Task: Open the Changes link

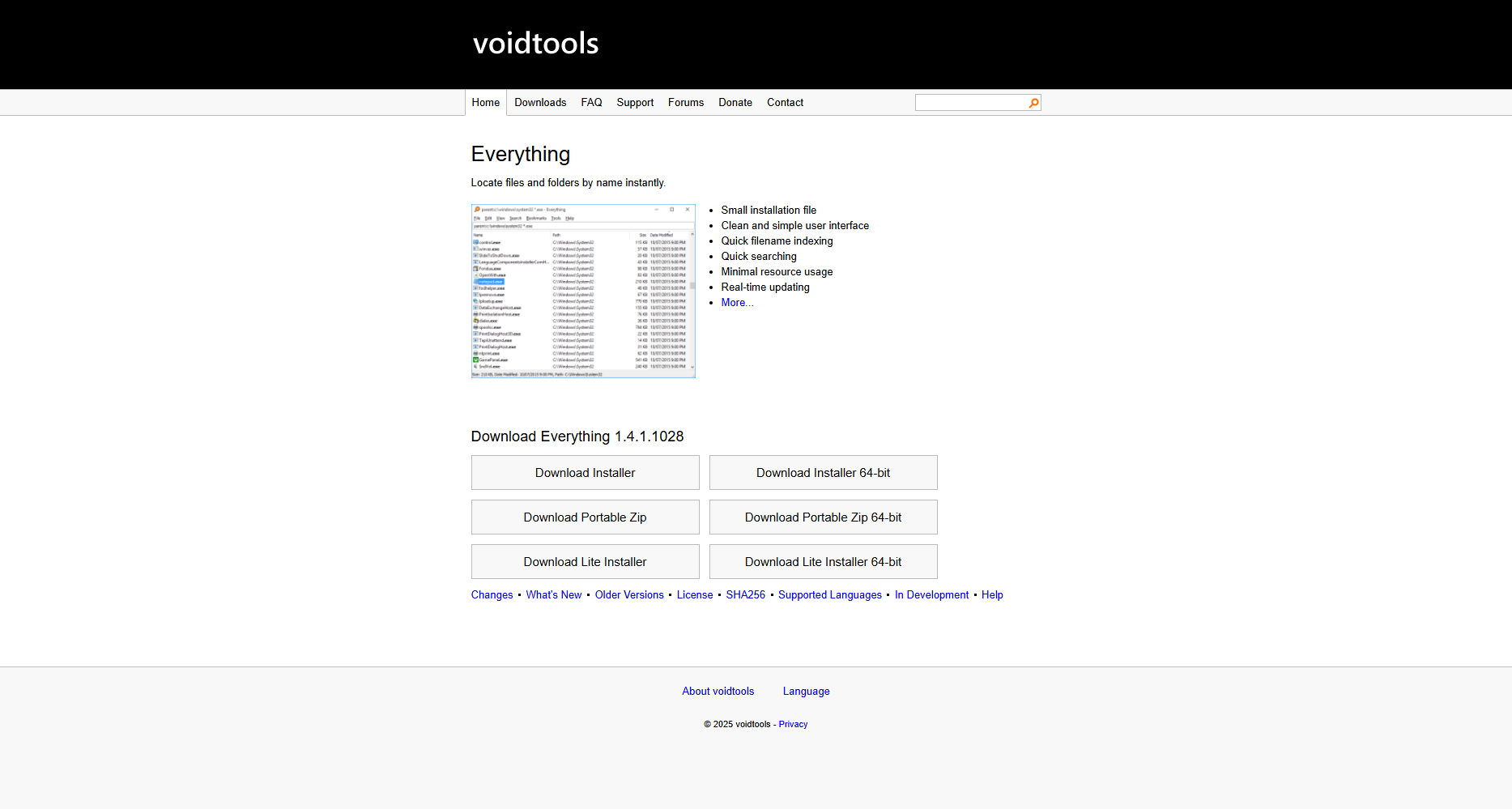Action: coord(492,595)
